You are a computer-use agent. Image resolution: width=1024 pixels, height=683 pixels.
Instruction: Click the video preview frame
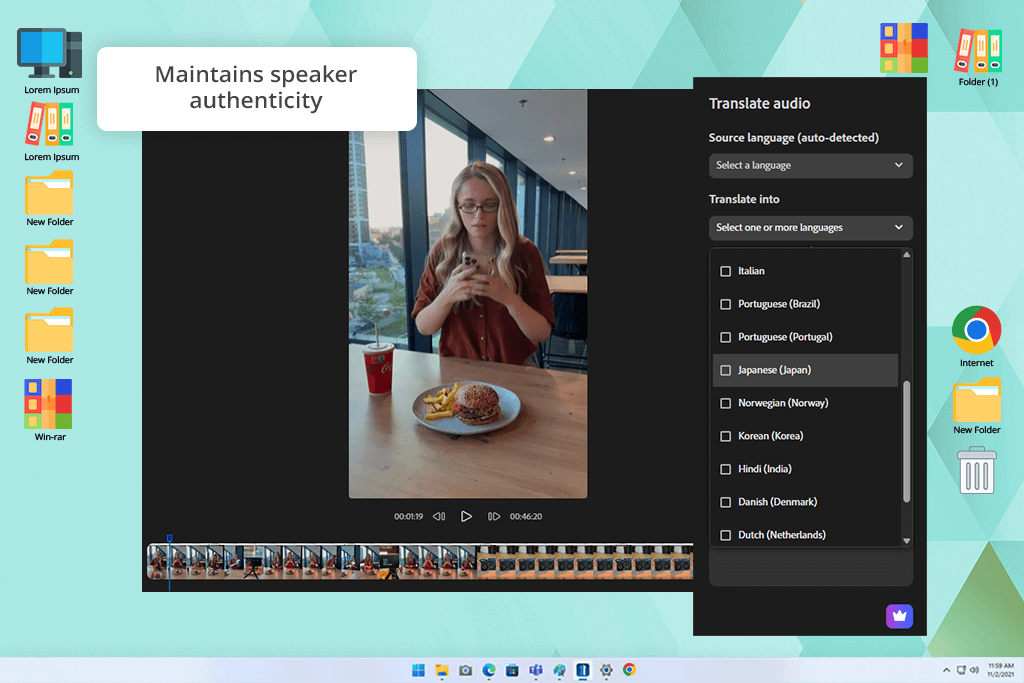(468, 294)
